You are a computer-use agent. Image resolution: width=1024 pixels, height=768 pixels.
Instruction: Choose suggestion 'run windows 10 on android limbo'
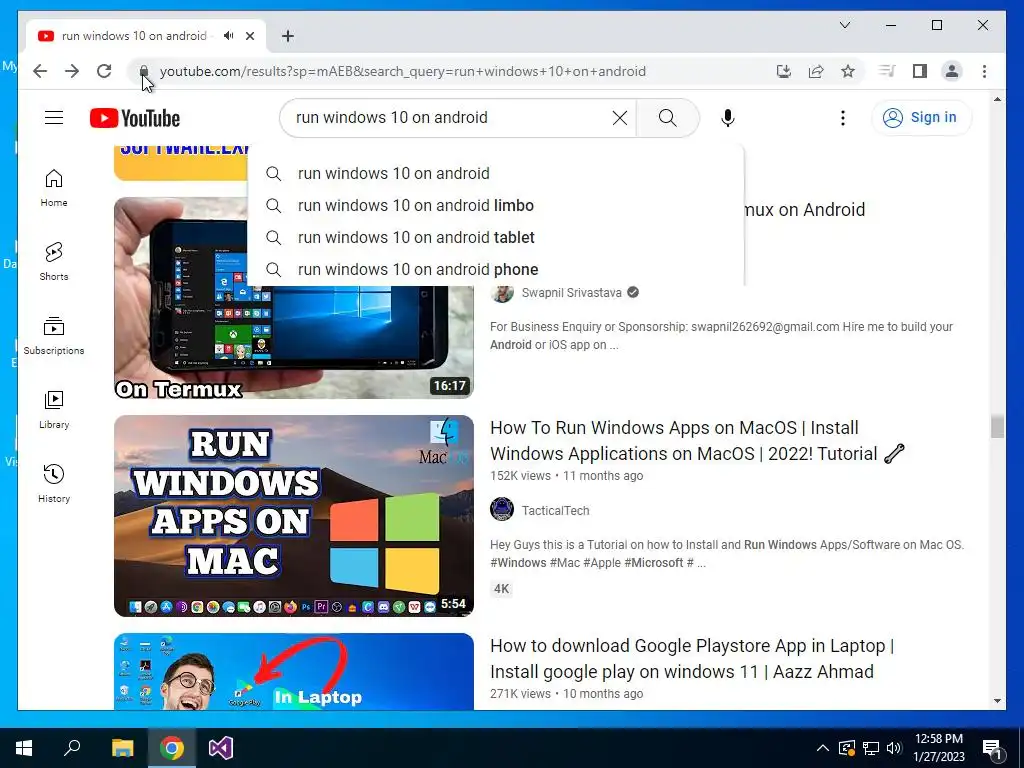[x=496, y=205]
